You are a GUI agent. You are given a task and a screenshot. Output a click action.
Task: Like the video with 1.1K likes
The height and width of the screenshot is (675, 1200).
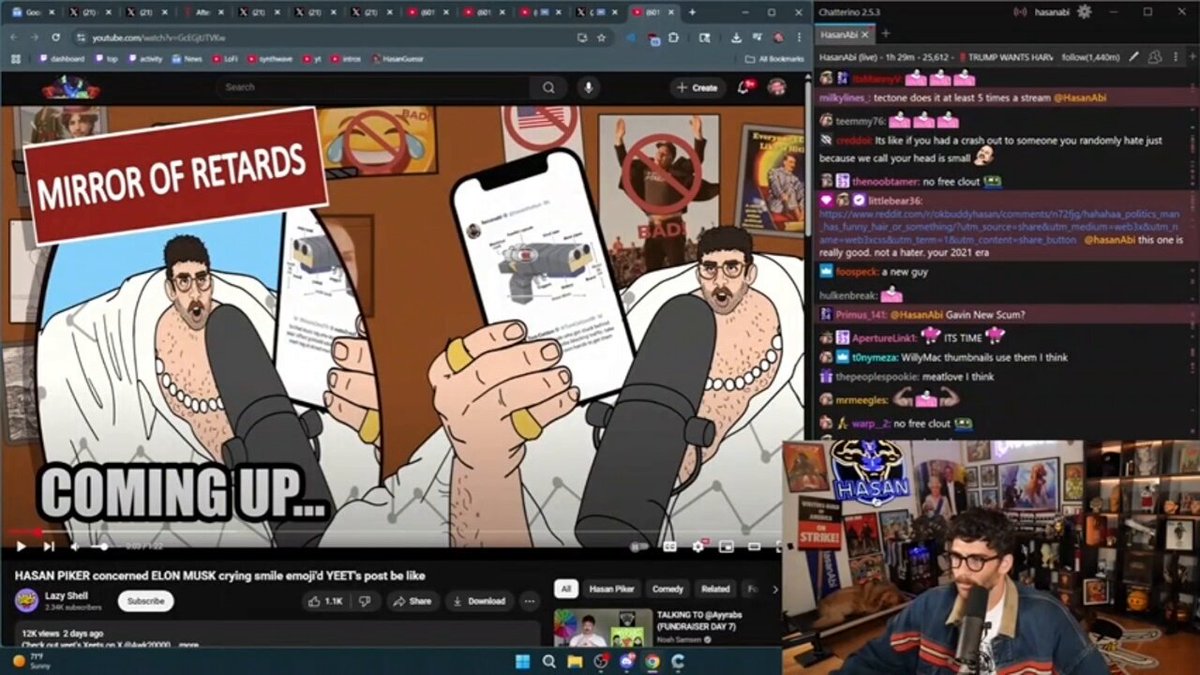[325, 601]
